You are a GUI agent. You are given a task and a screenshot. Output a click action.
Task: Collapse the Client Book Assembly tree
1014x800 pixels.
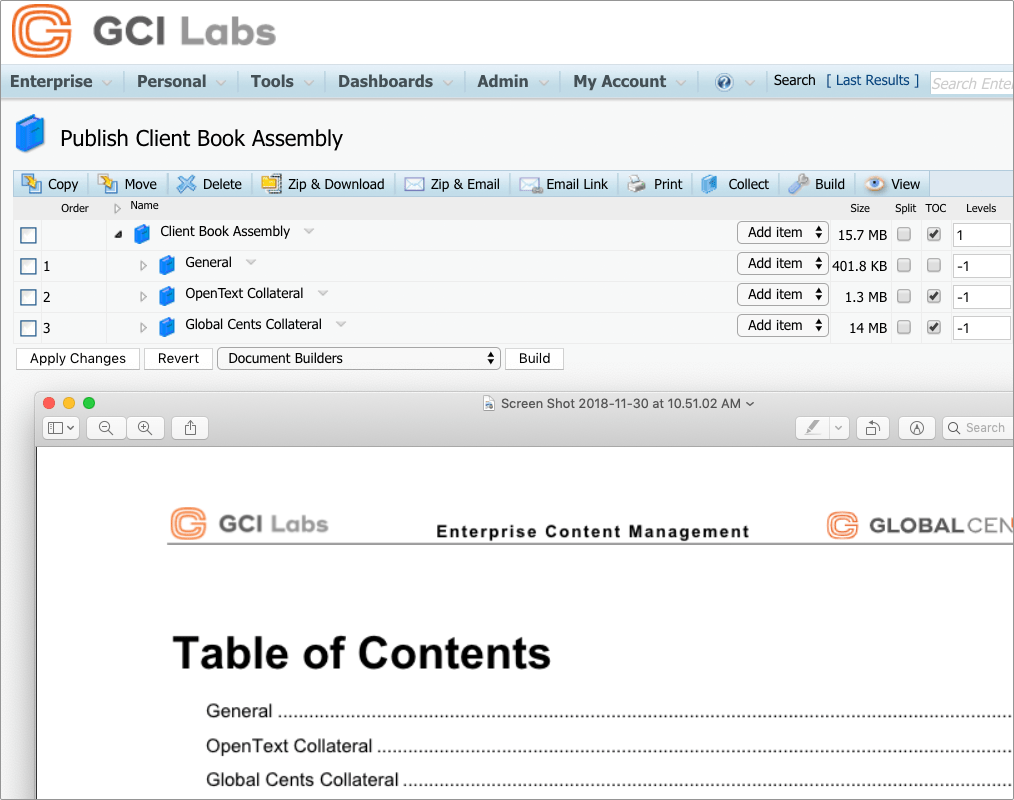[118, 234]
